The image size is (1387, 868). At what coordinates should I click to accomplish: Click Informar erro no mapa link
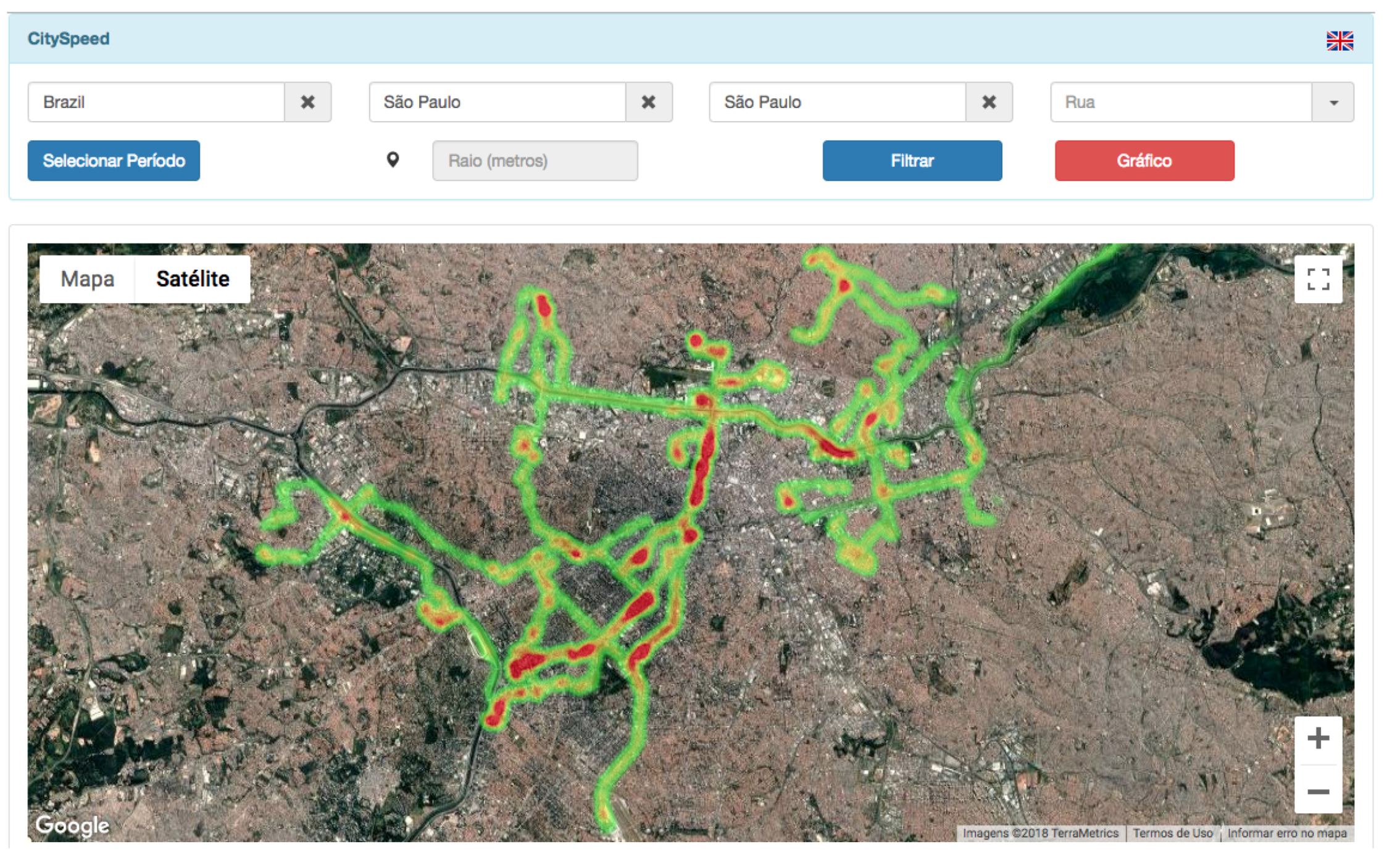tap(1286, 833)
